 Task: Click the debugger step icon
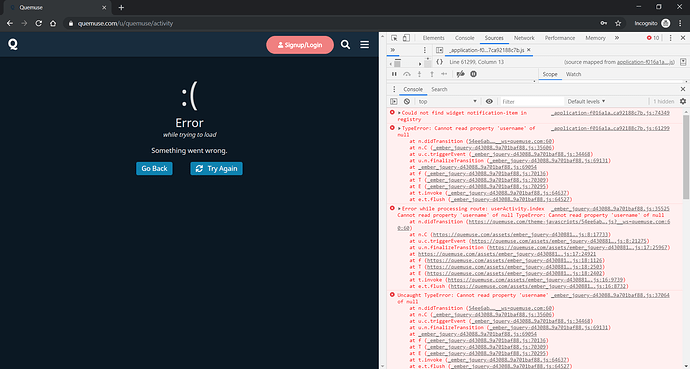coord(444,74)
